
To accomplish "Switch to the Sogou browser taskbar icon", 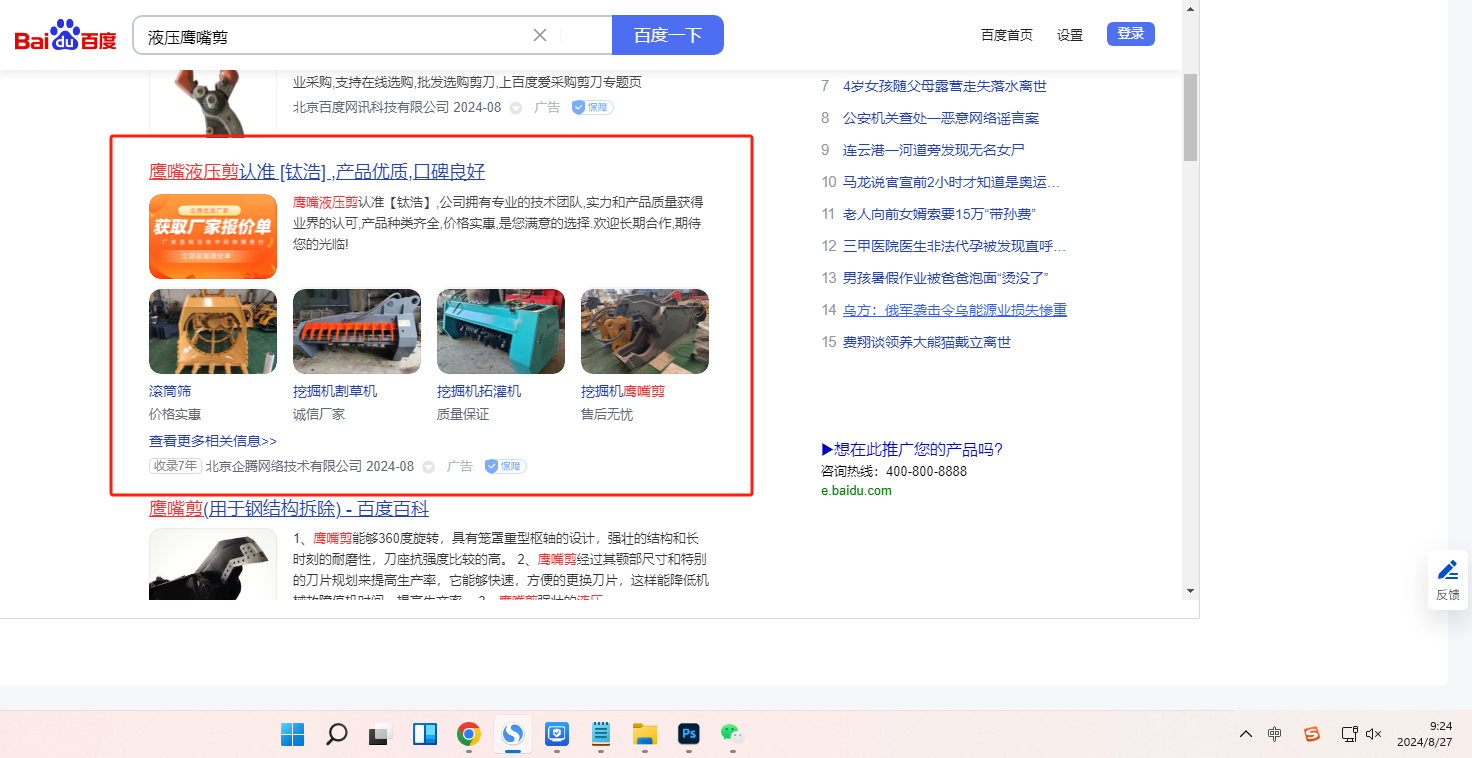I will pos(512,734).
